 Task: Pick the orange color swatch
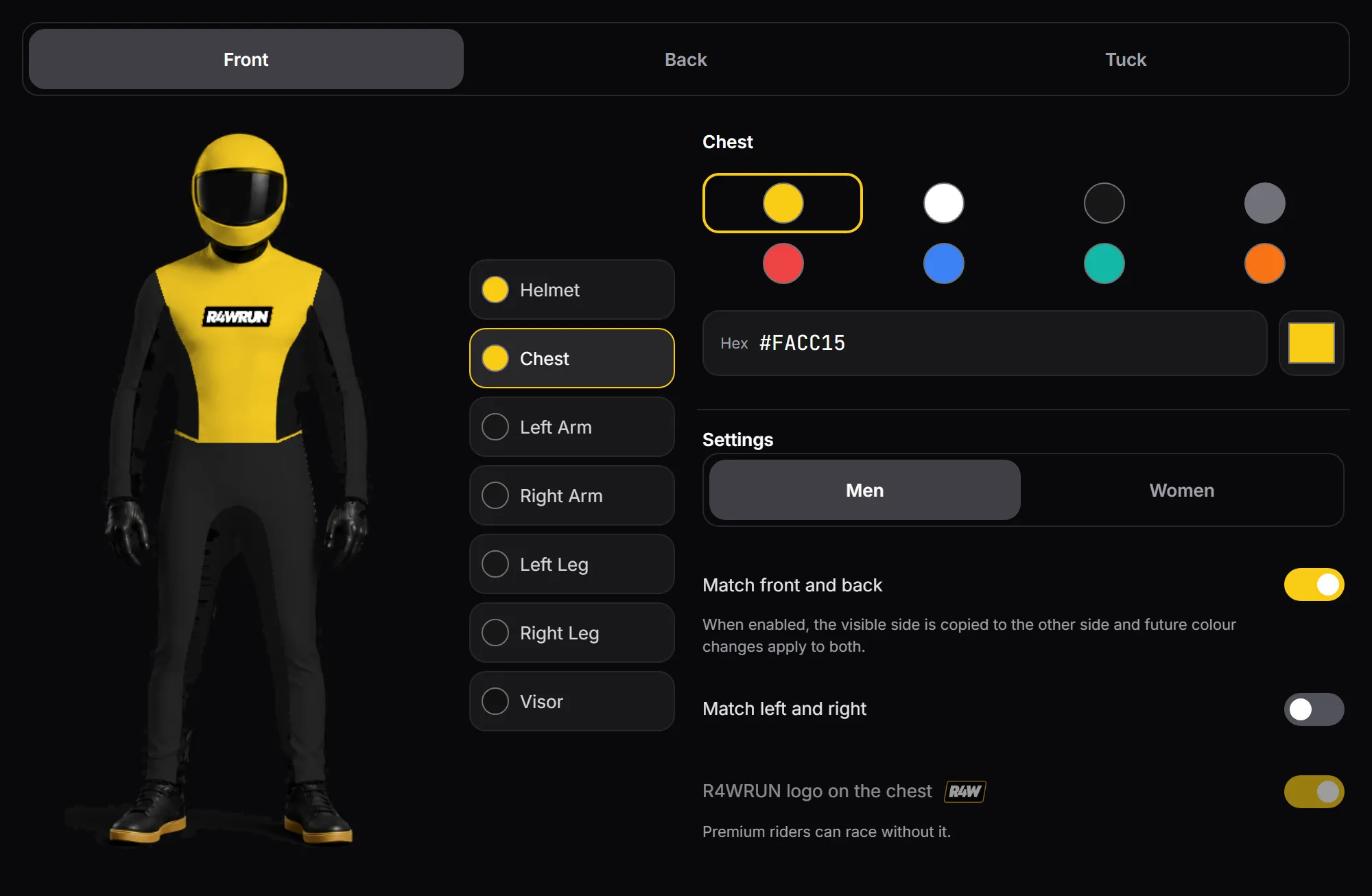[x=1264, y=263]
